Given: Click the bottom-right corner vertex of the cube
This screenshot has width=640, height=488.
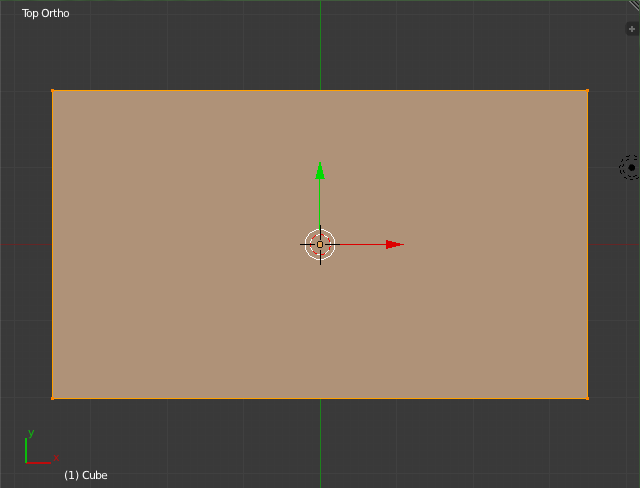Looking at the screenshot, I should 588,398.
